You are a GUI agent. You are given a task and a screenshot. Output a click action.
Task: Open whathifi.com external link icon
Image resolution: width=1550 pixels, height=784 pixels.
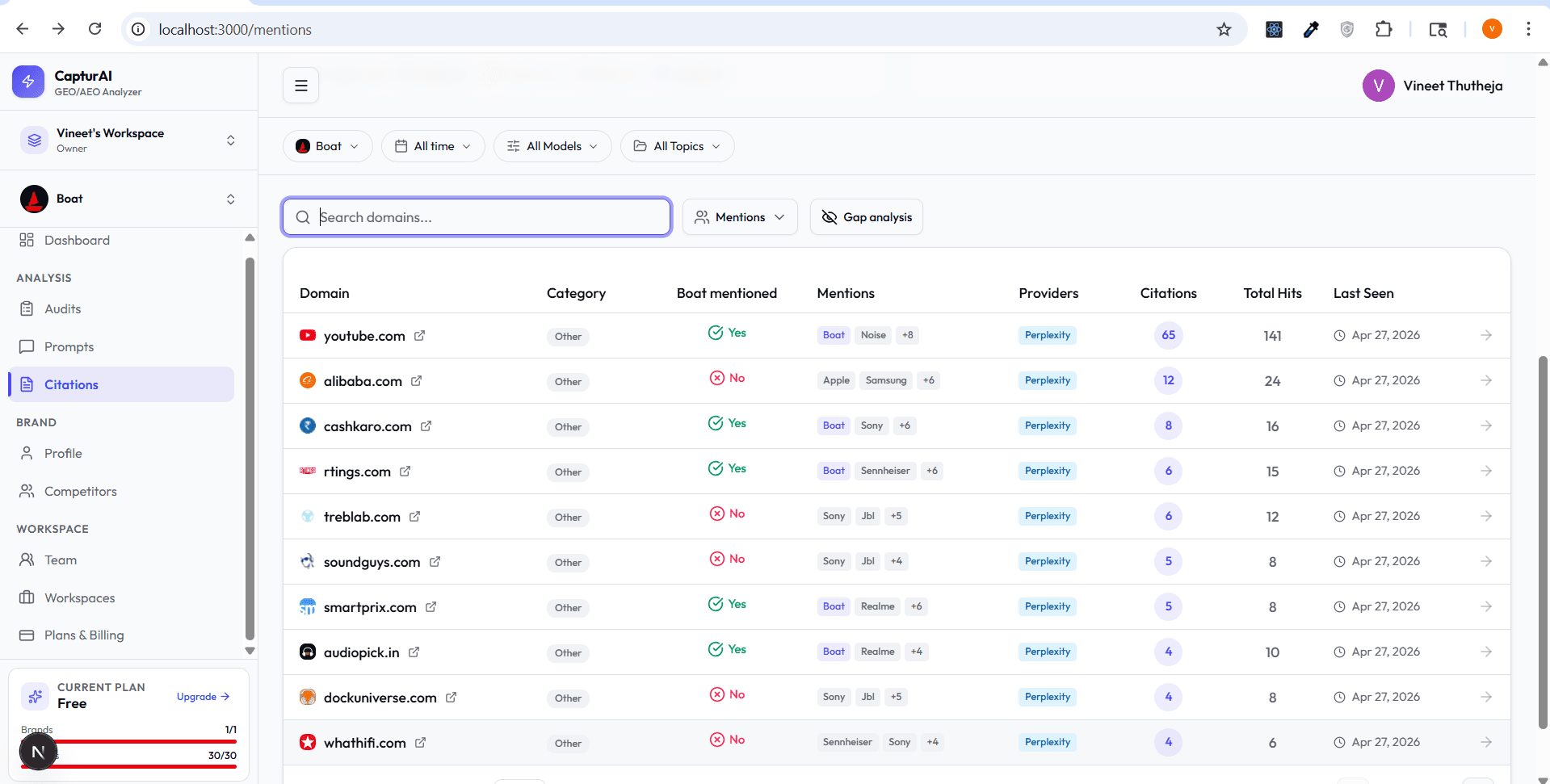coord(420,743)
